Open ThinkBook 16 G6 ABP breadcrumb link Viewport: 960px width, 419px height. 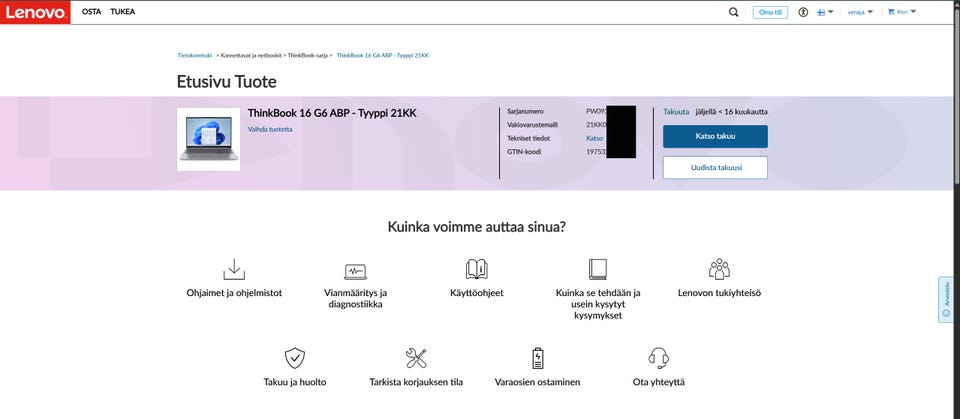tap(383, 55)
